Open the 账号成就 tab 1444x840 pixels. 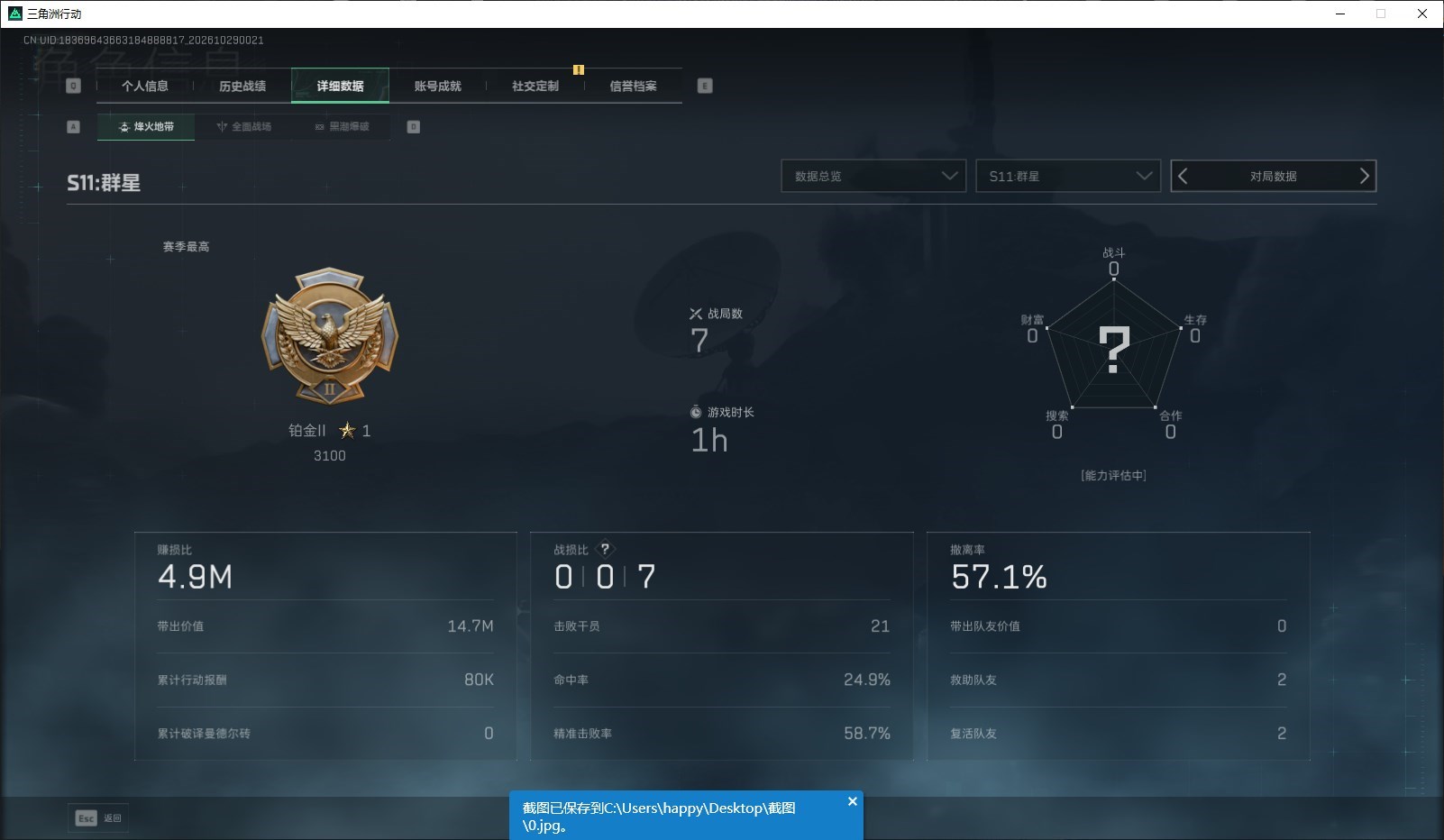pos(438,86)
